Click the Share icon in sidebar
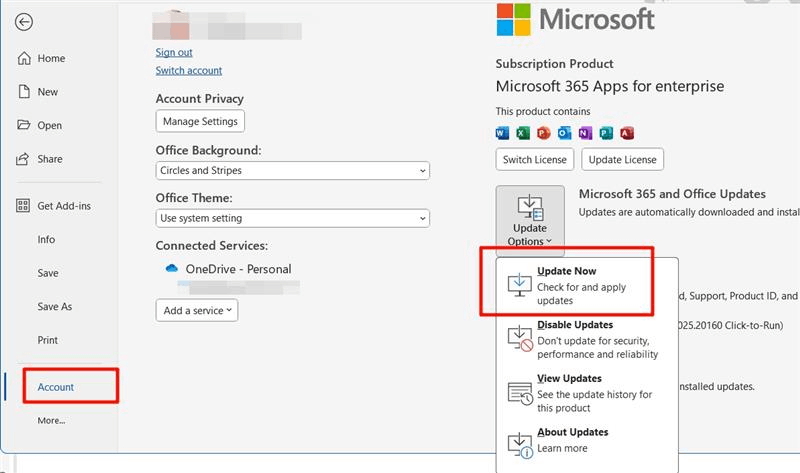The image size is (800, 473). tap(22, 159)
